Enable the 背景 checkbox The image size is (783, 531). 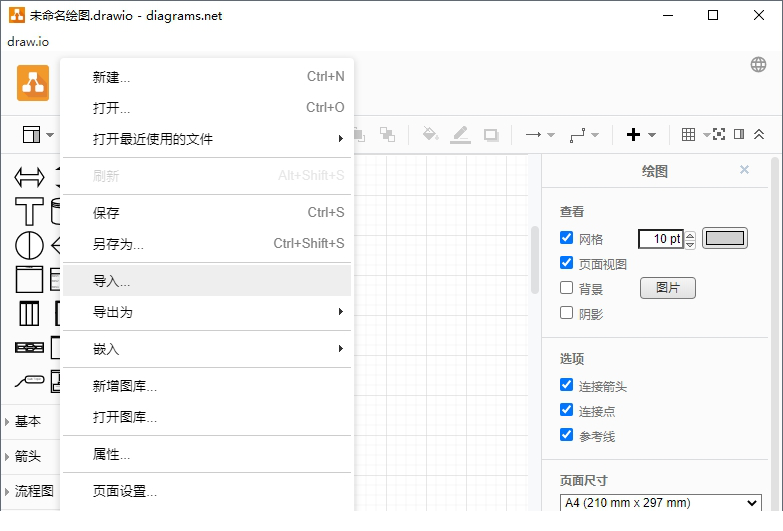(x=566, y=287)
